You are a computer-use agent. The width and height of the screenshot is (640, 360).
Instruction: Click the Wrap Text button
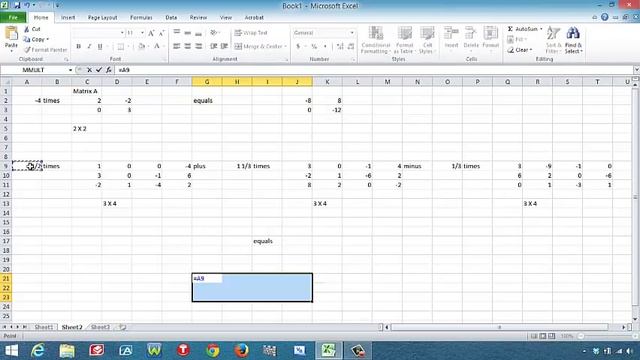pyautogui.click(x=251, y=33)
